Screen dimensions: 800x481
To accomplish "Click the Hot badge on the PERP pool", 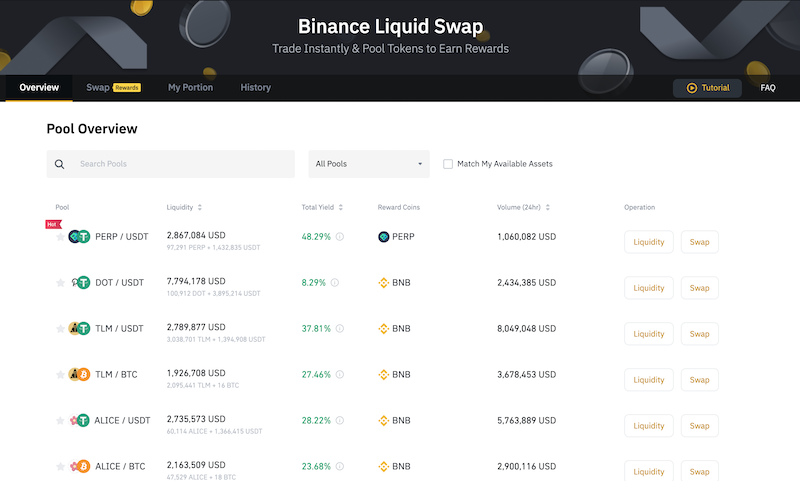I will pyautogui.click(x=53, y=224).
